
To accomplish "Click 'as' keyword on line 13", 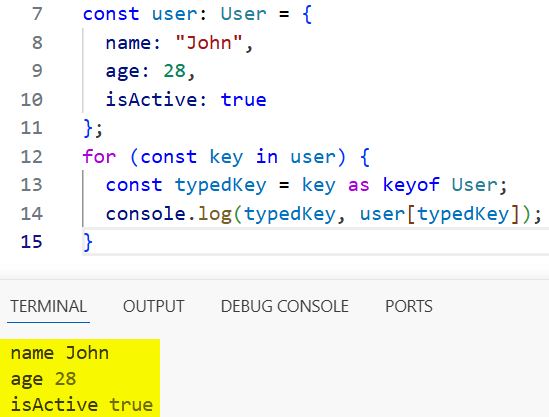I will coord(359,185).
